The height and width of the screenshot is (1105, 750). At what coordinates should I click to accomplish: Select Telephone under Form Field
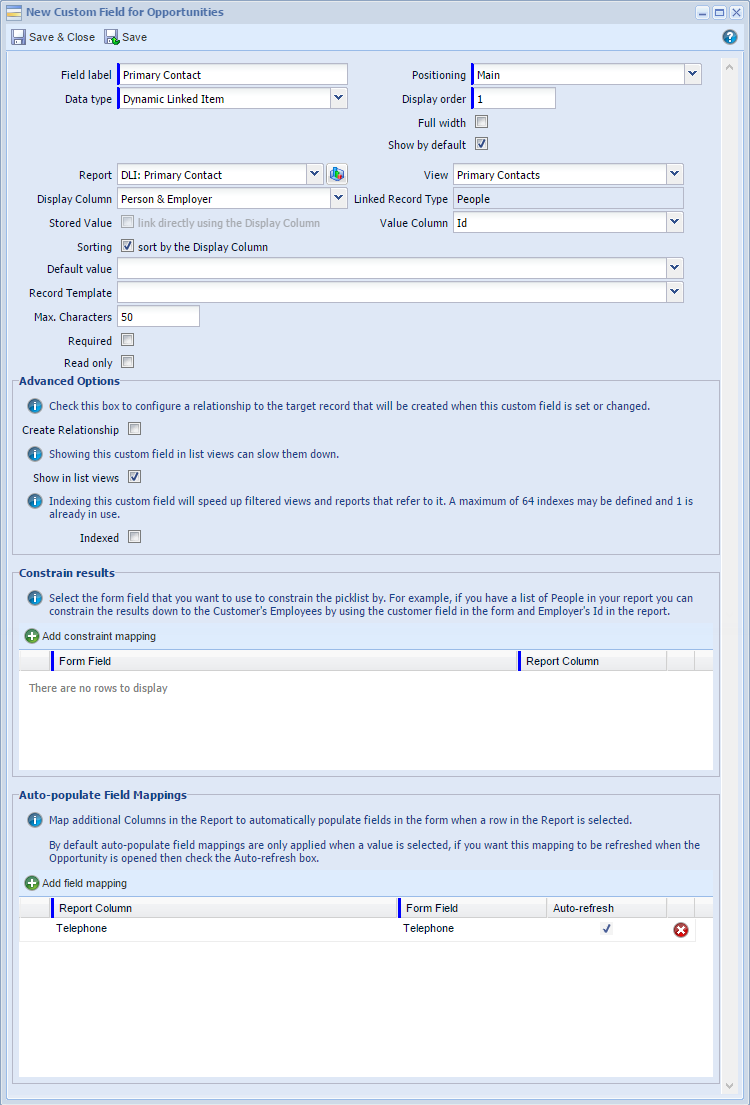tap(429, 928)
